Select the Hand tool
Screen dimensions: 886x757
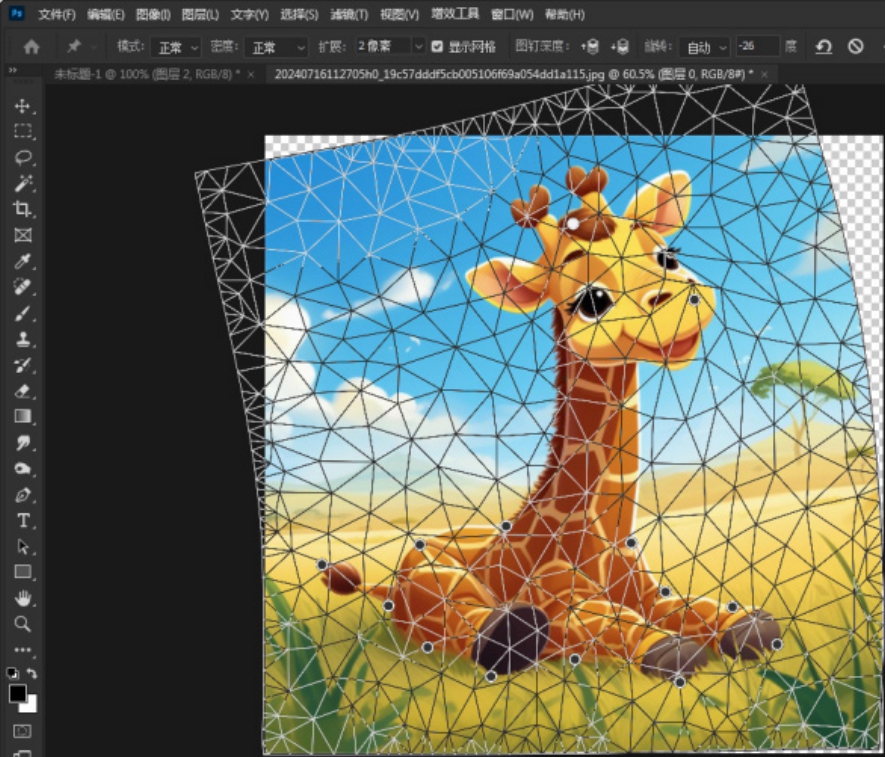(x=22, y=598)
